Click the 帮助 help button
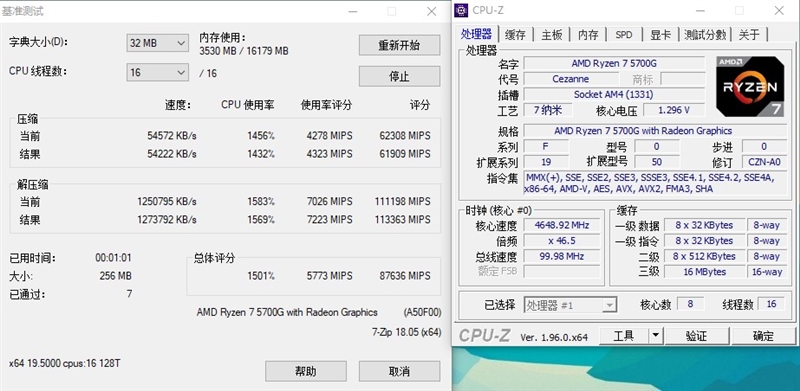The width and height of the screenshot is (800, 391). (306, 371)
